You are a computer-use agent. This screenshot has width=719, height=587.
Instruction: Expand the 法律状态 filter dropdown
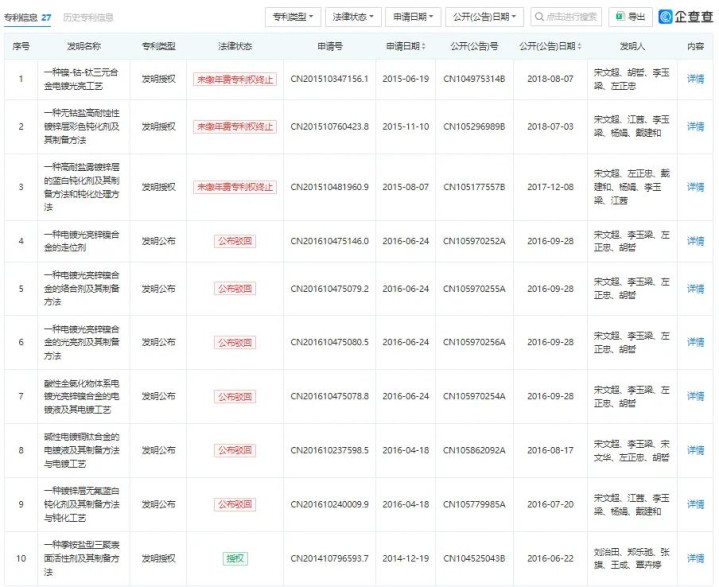[353, 17]
